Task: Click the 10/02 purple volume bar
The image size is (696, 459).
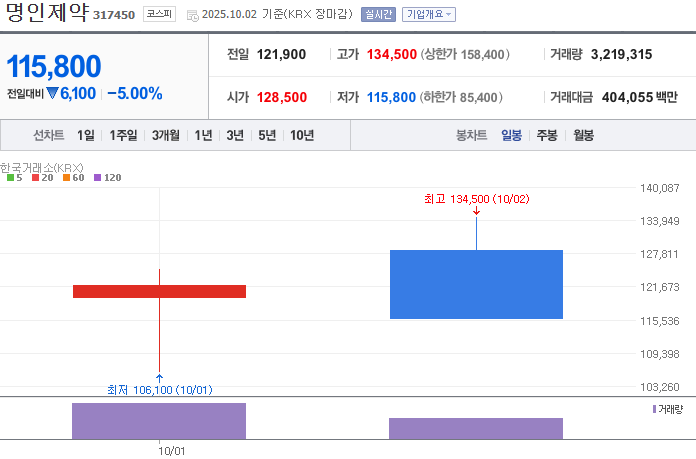Action: pyautogui.click(x=476, y=429)
